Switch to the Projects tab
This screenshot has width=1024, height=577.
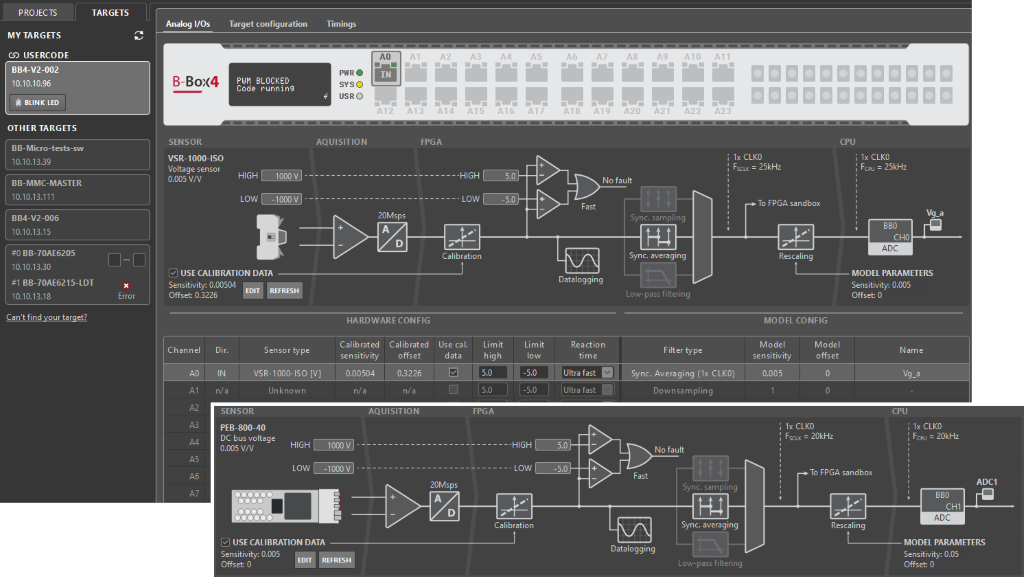click(37, 13)
